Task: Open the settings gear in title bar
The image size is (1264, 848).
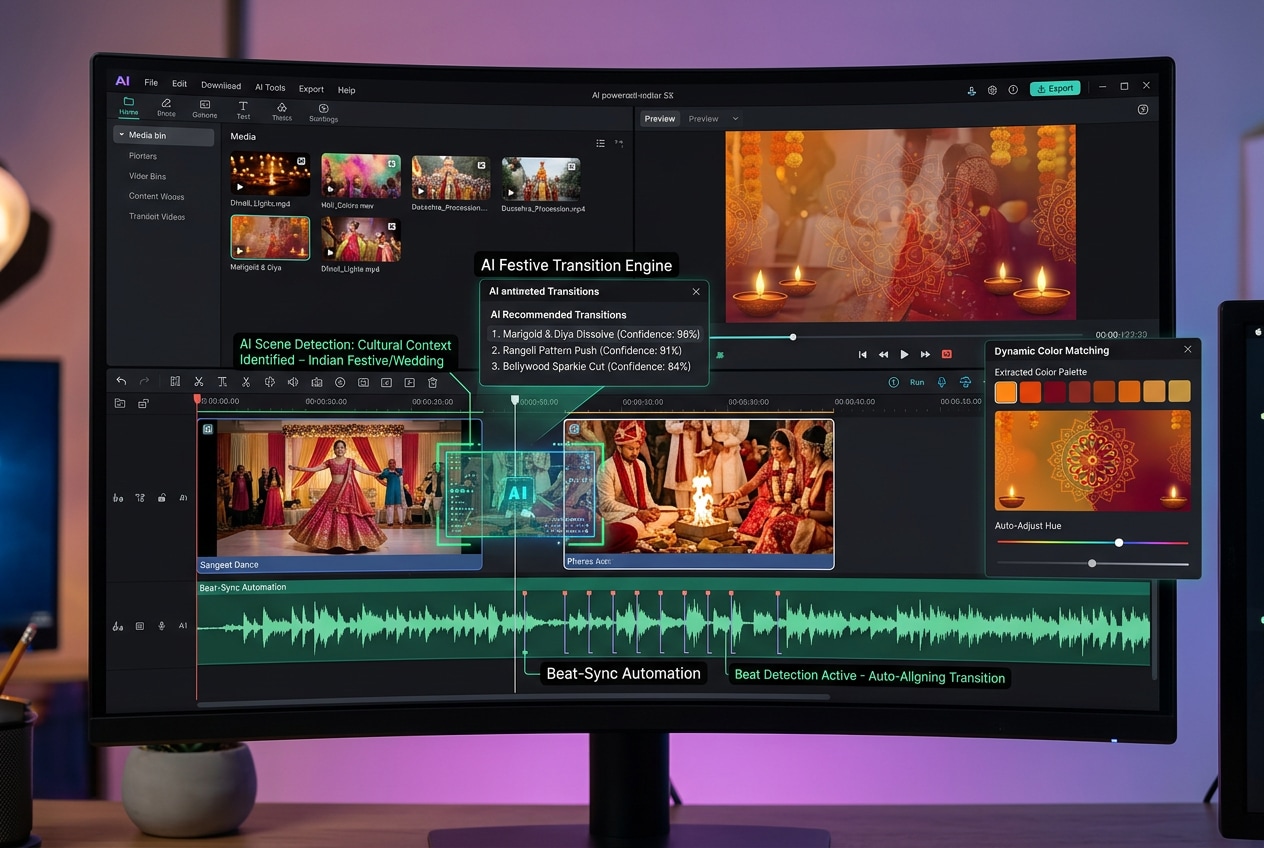Action: point(992,90)
